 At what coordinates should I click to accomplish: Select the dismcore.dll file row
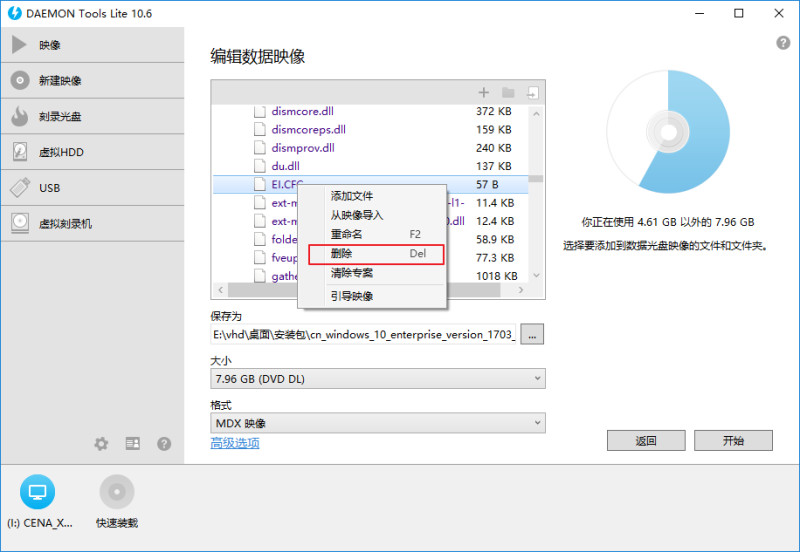(371, 111)
